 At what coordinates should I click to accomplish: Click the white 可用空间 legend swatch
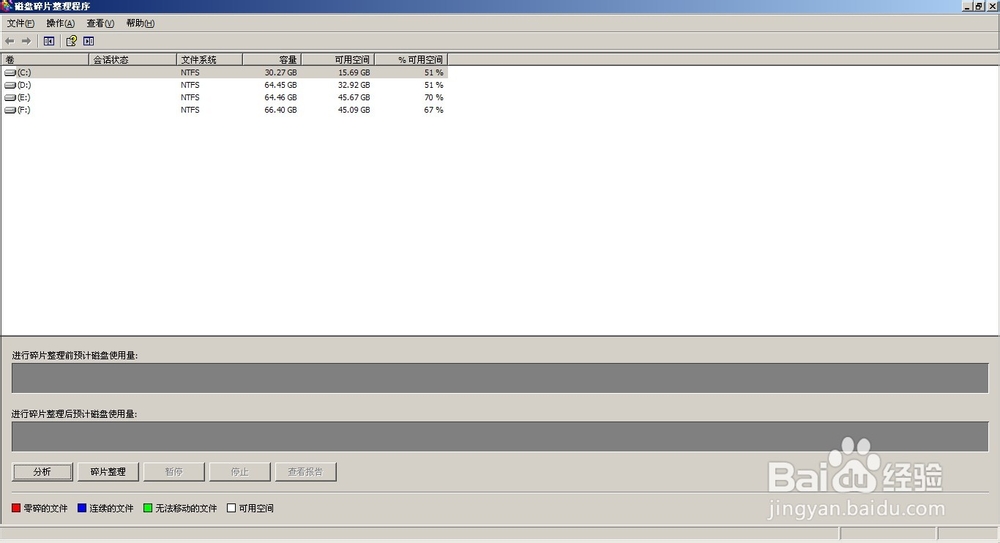point(232,508)
